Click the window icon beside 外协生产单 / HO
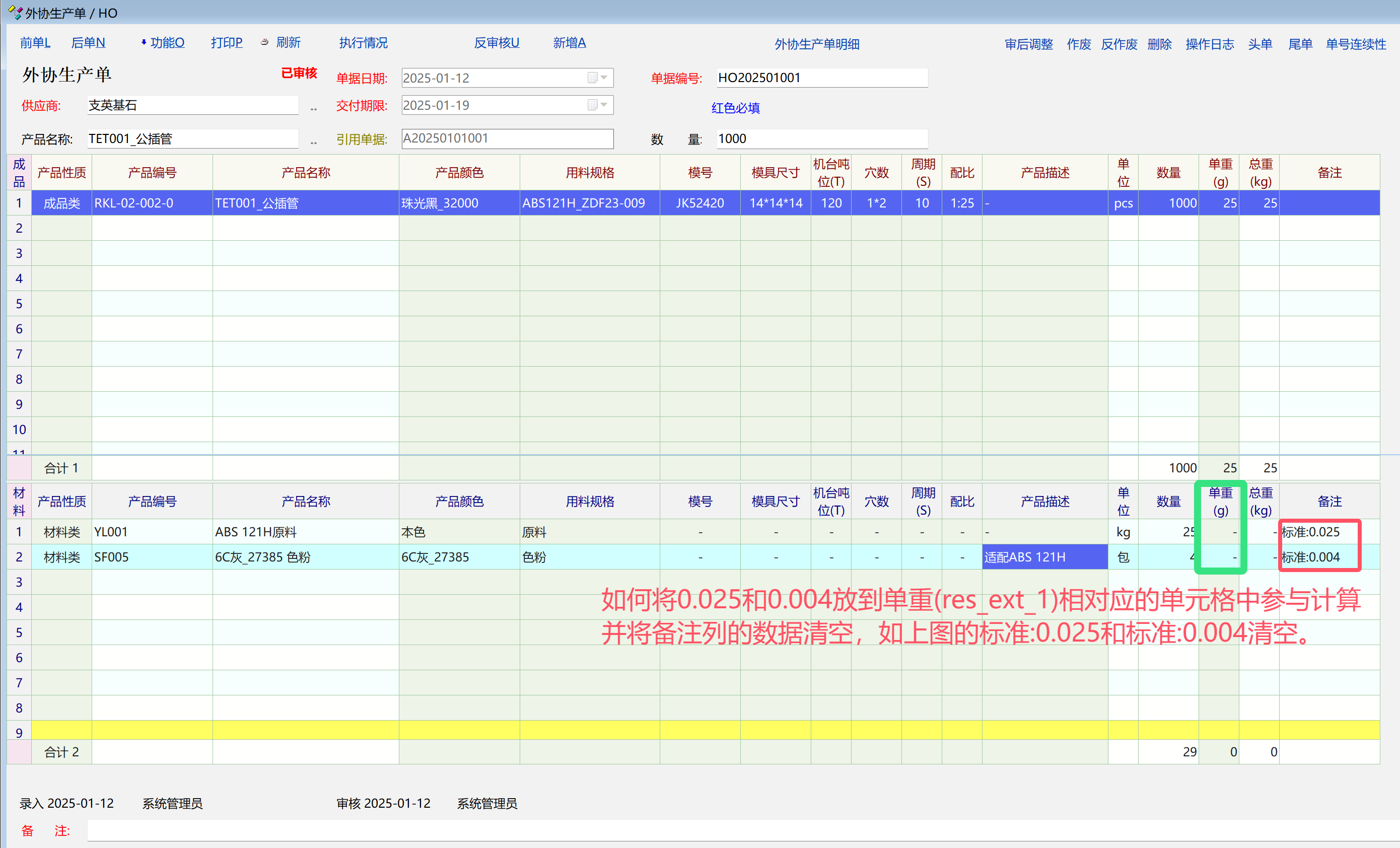This screenshot has height=848, width=1400. (x=15, y=12)
